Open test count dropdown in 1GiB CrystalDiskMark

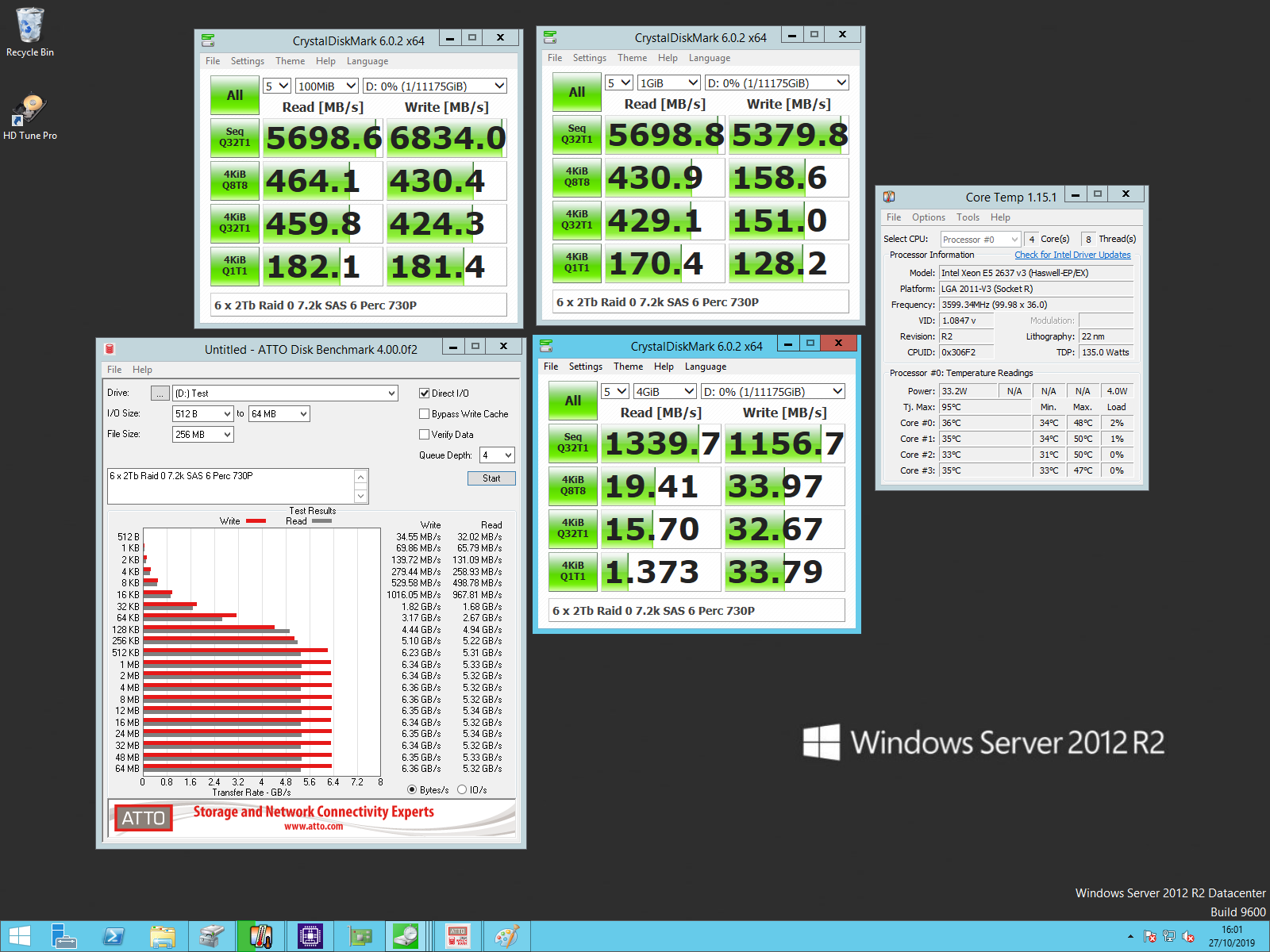(618, 83)
